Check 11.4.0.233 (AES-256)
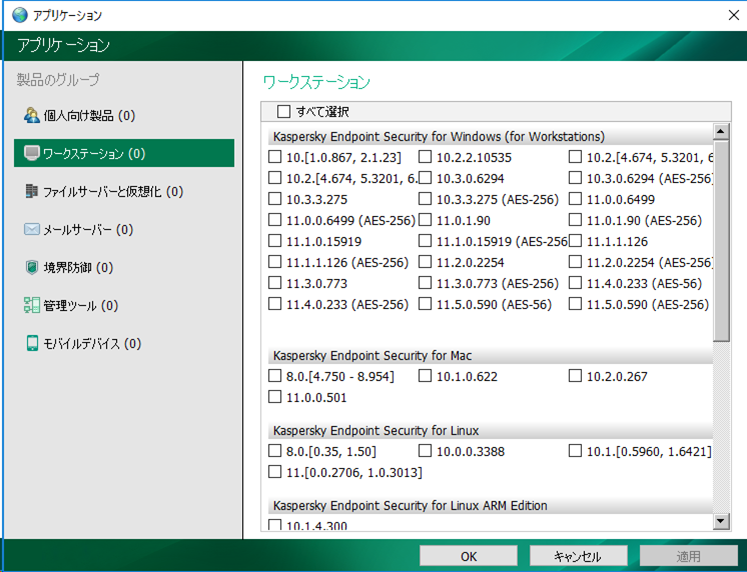 tap(275, 304)
